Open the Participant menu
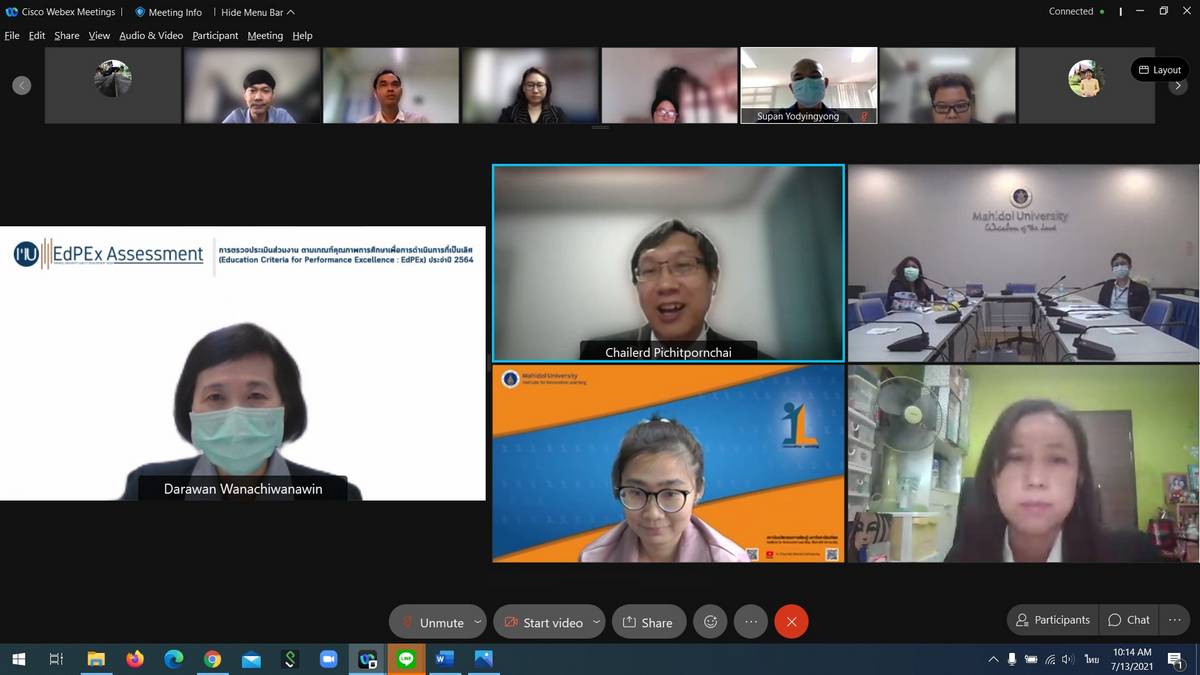Viewport: 1200px width, 675px height. (215, 36)
